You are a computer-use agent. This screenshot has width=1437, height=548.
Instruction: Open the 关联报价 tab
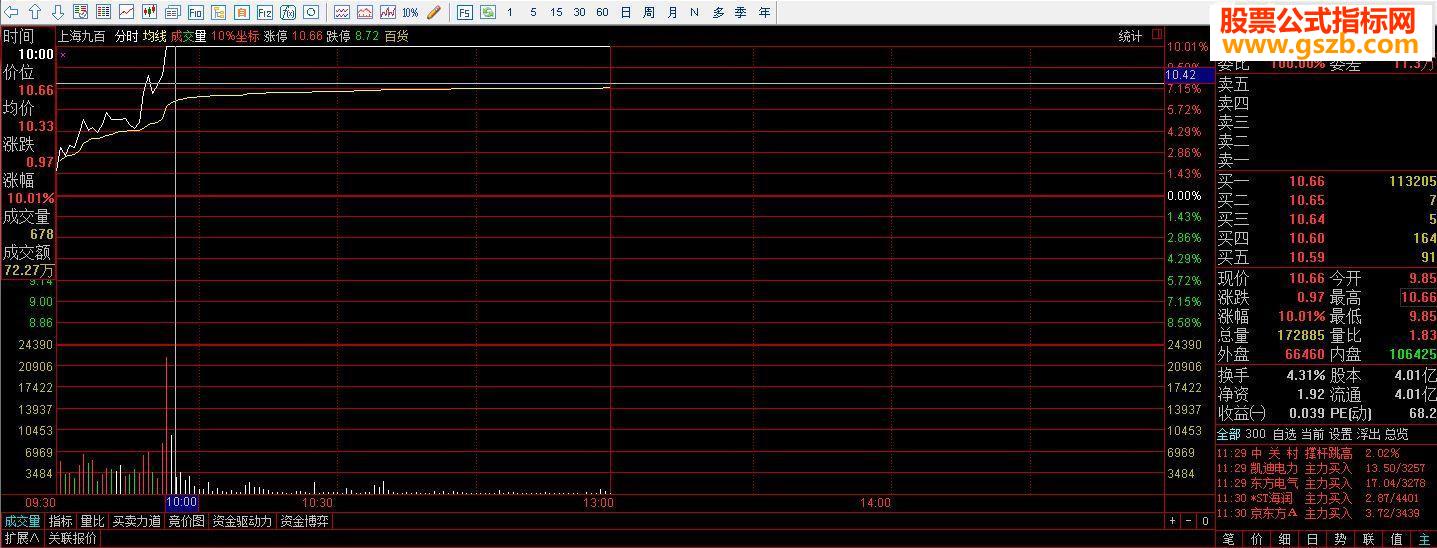[x=73, y=538]
